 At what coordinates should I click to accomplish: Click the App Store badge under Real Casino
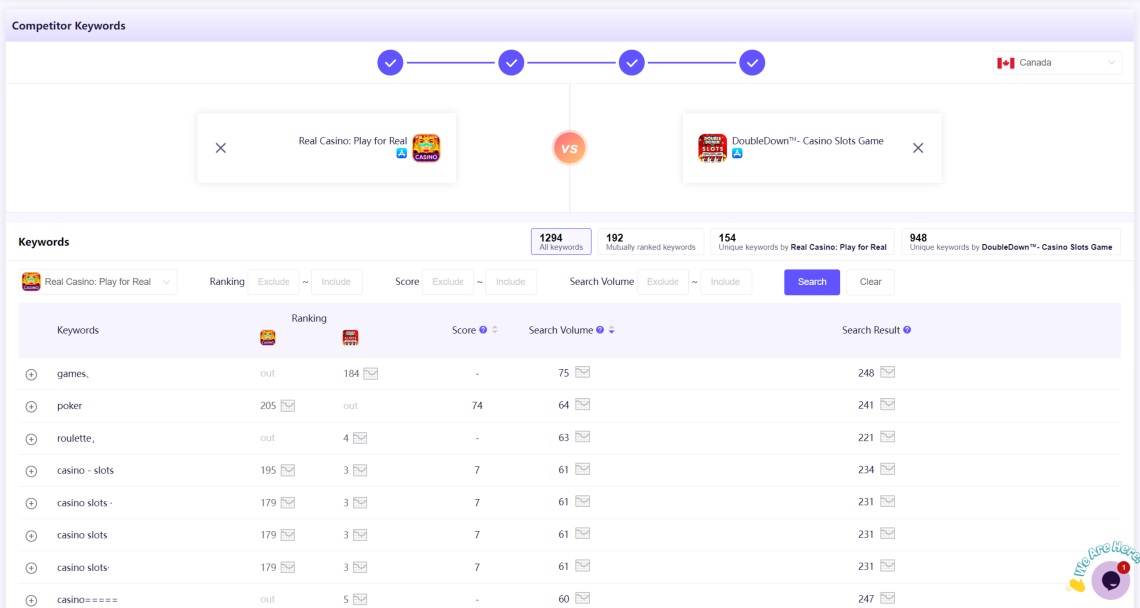(401, 153)
